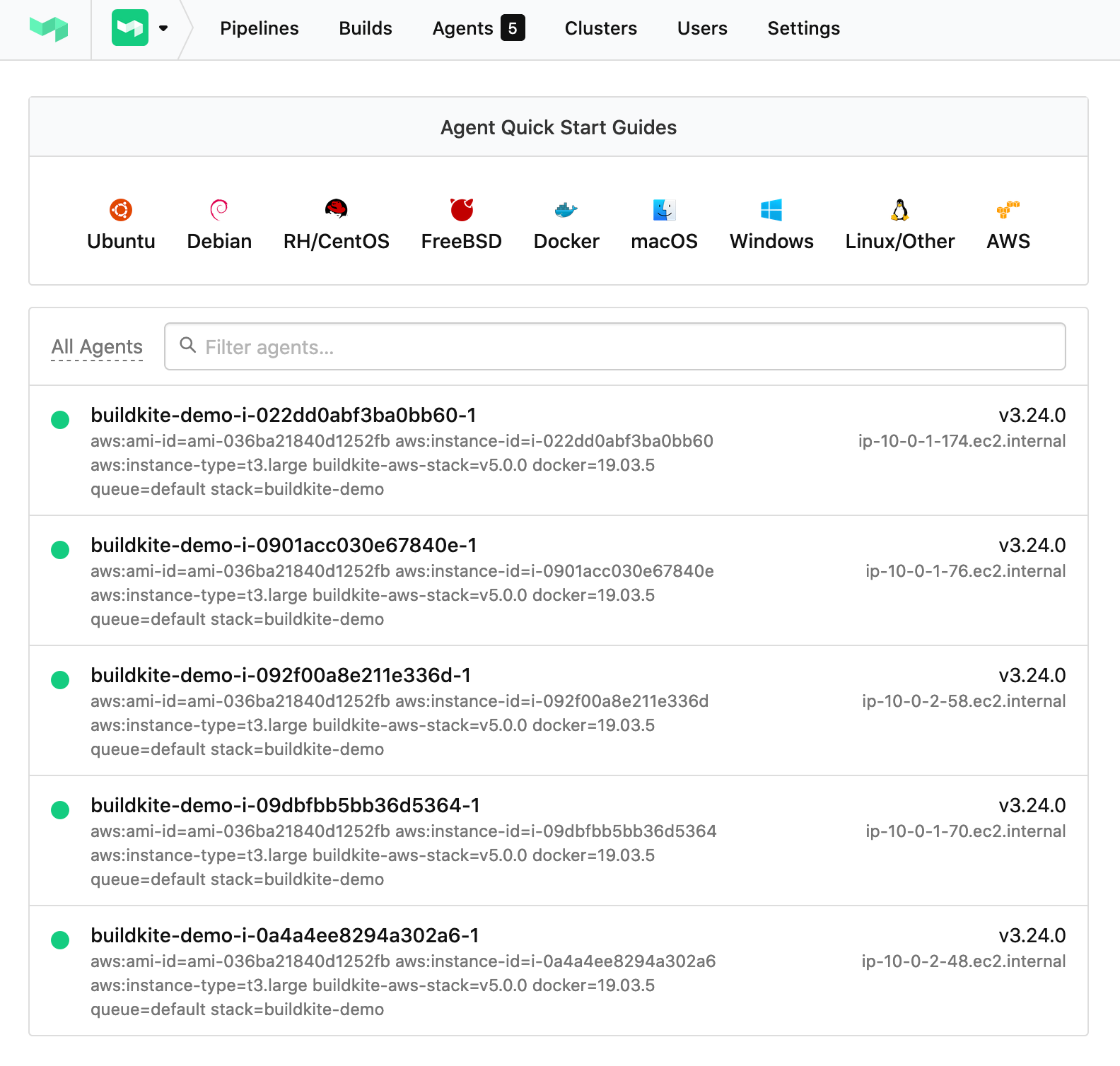
Task: Open the RH/CentOS guide label
Action: pos(337,241)
